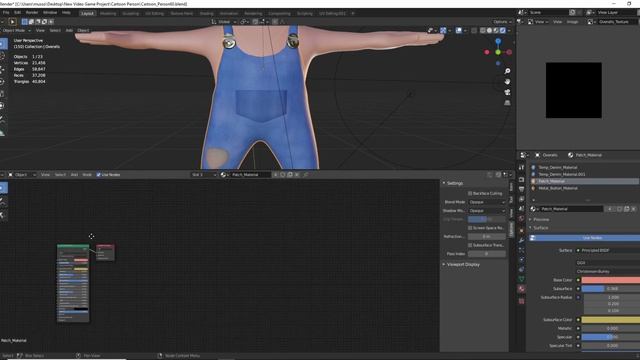Open the Physics properties tab icon
The height and width of the screenshot is (360, 640).
[522, 260]
